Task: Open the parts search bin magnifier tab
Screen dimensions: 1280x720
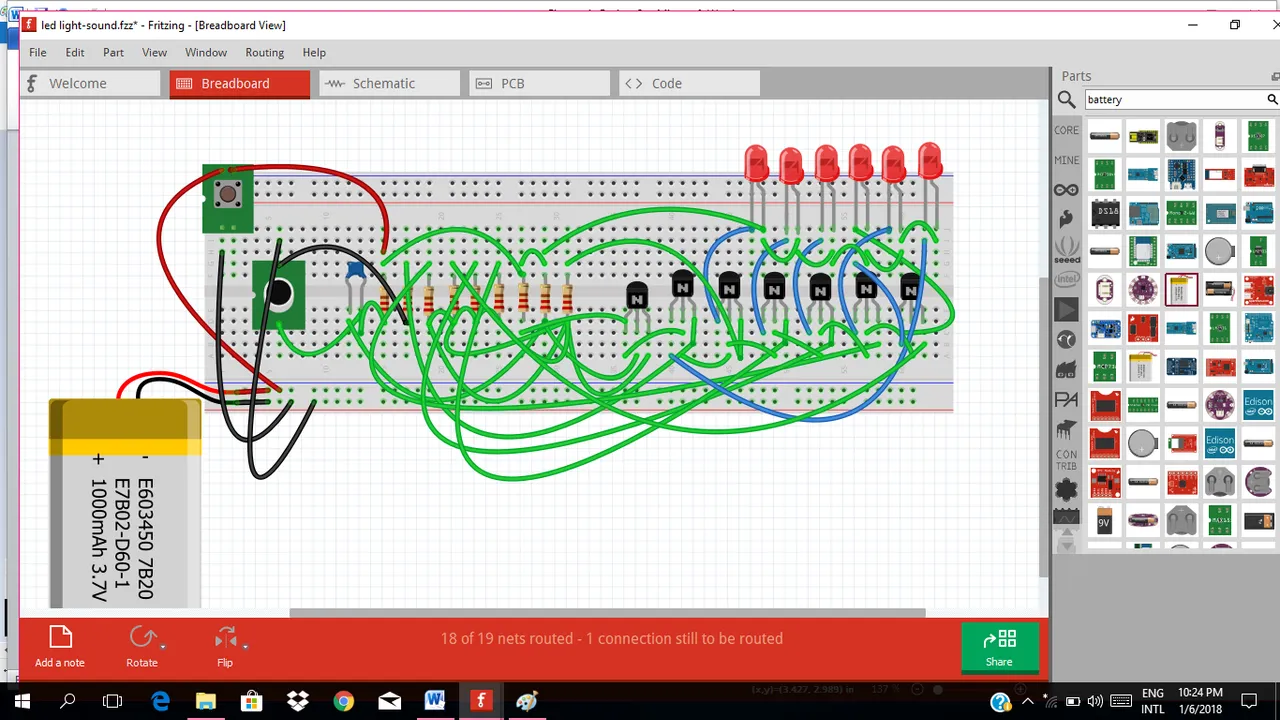Action: (x=1066, y=99)
